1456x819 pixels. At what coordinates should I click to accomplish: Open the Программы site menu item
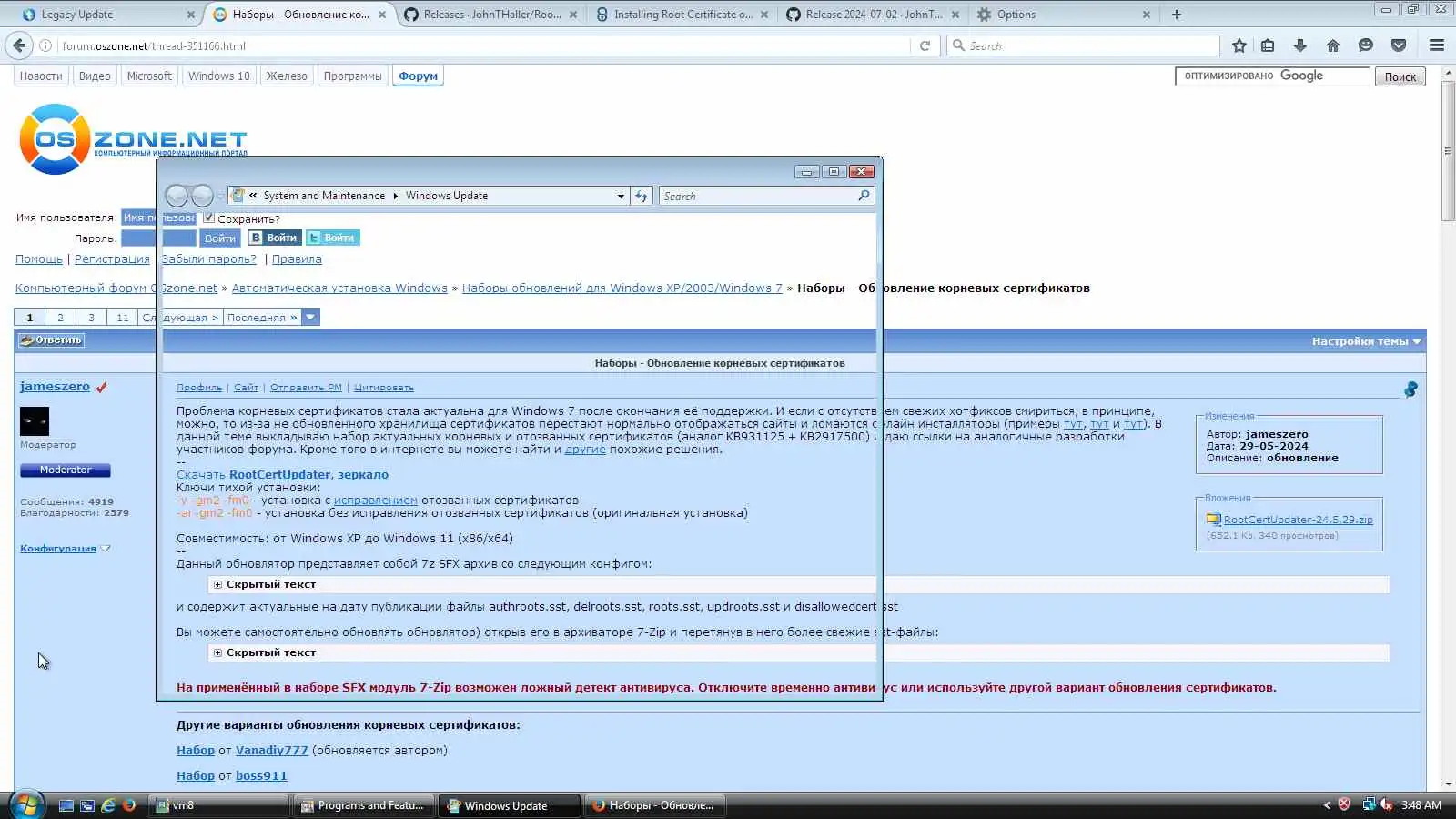point(352,76)
